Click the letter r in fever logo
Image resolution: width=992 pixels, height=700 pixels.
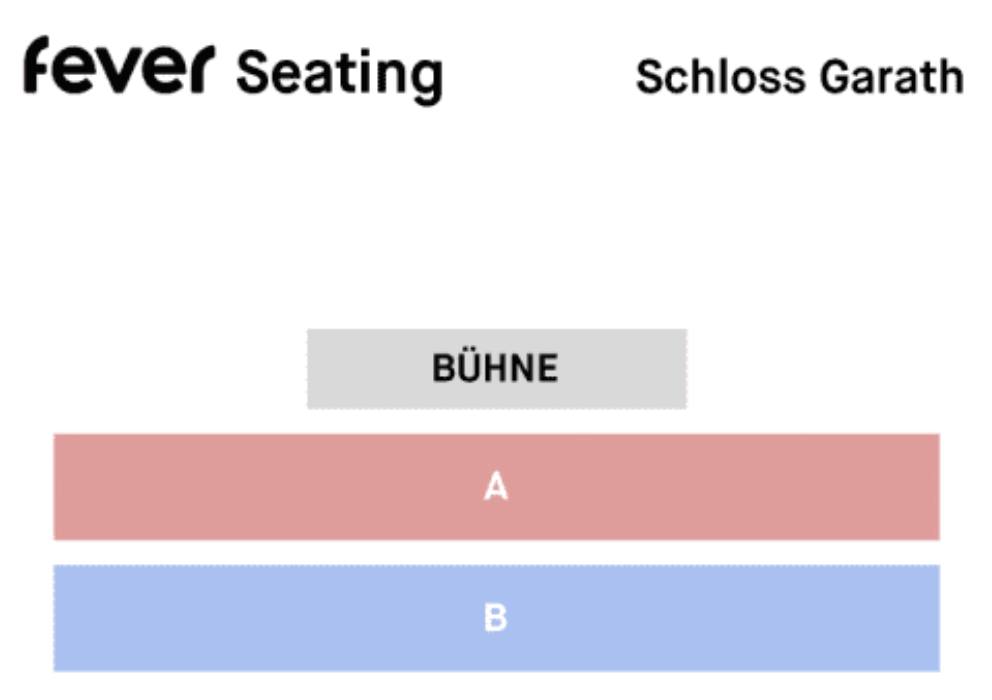coord(204,70)
